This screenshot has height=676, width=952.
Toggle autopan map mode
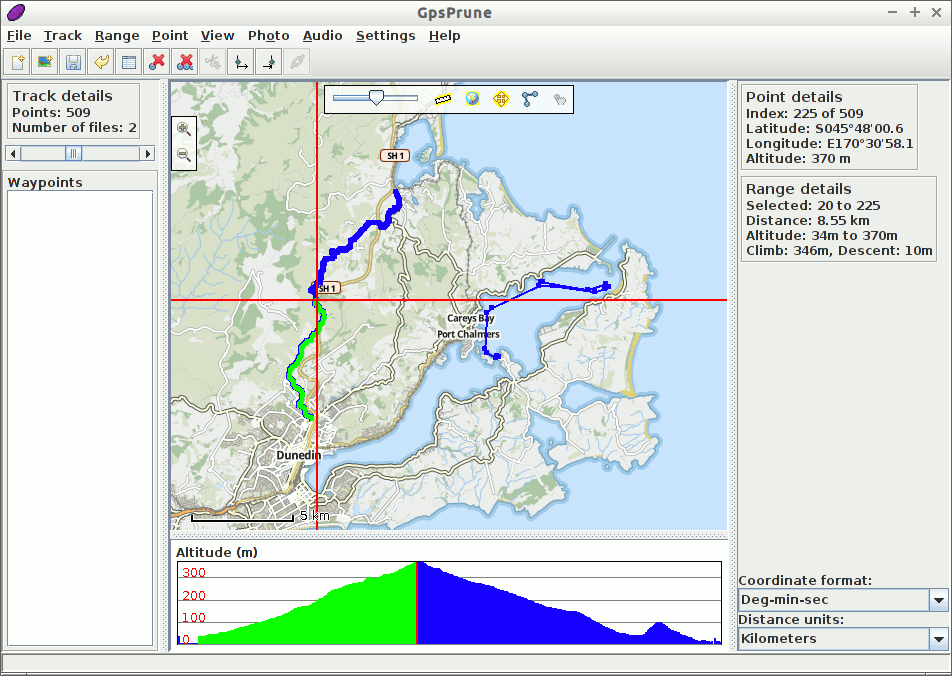502,99
